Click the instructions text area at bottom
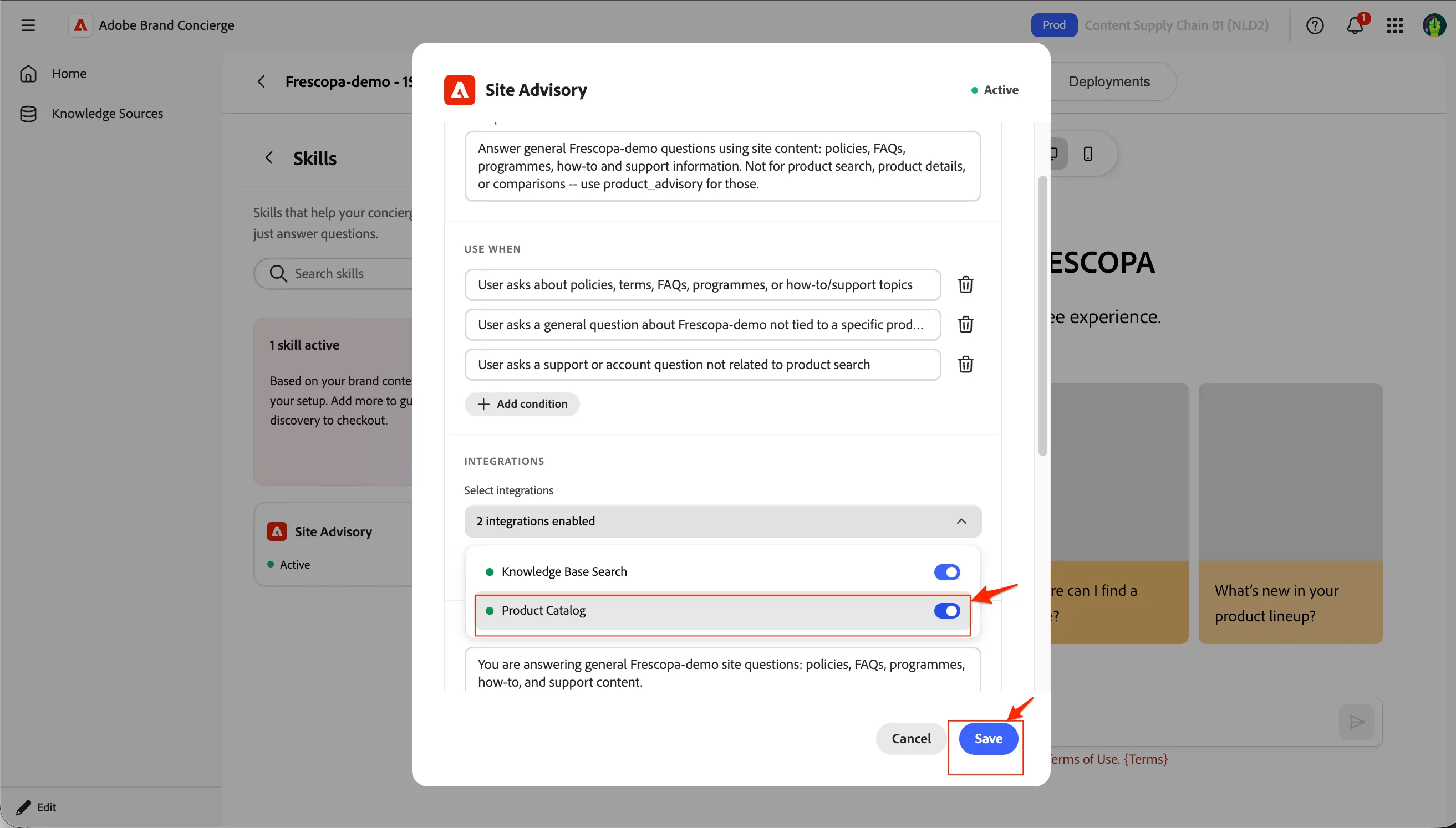 coord(722,670)
